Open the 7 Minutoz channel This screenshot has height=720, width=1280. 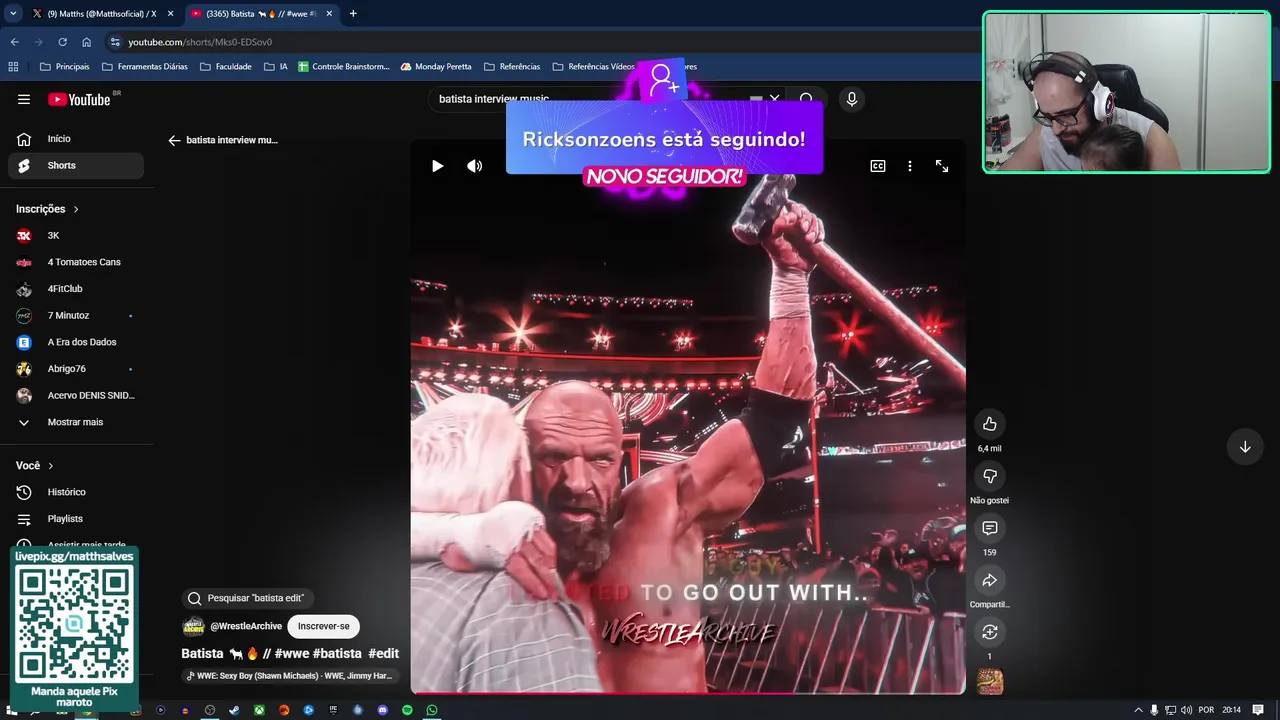click(x=76, y=315)
